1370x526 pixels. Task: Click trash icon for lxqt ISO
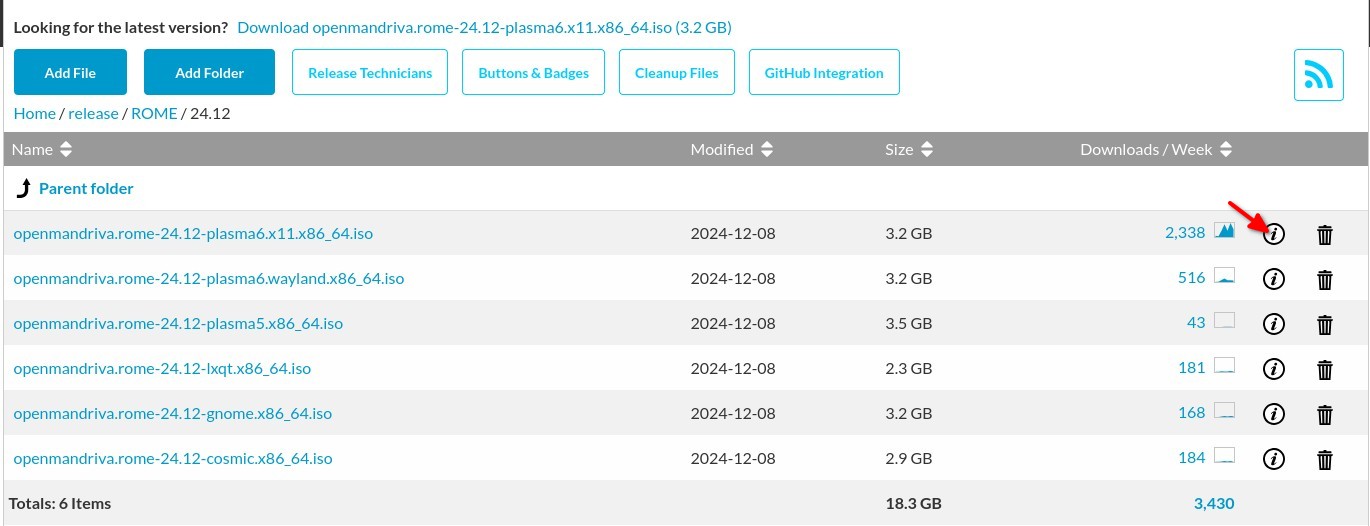pos(1325,369)
